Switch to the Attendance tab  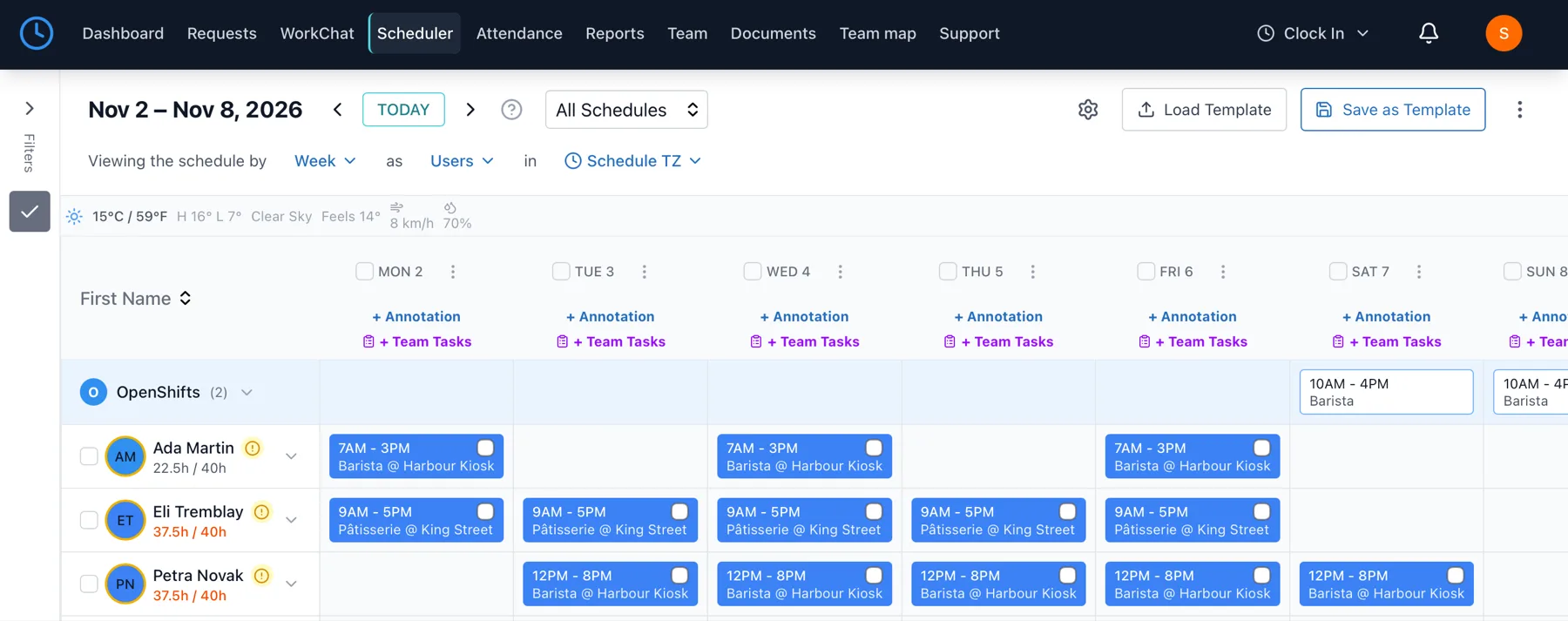(519, 33)
